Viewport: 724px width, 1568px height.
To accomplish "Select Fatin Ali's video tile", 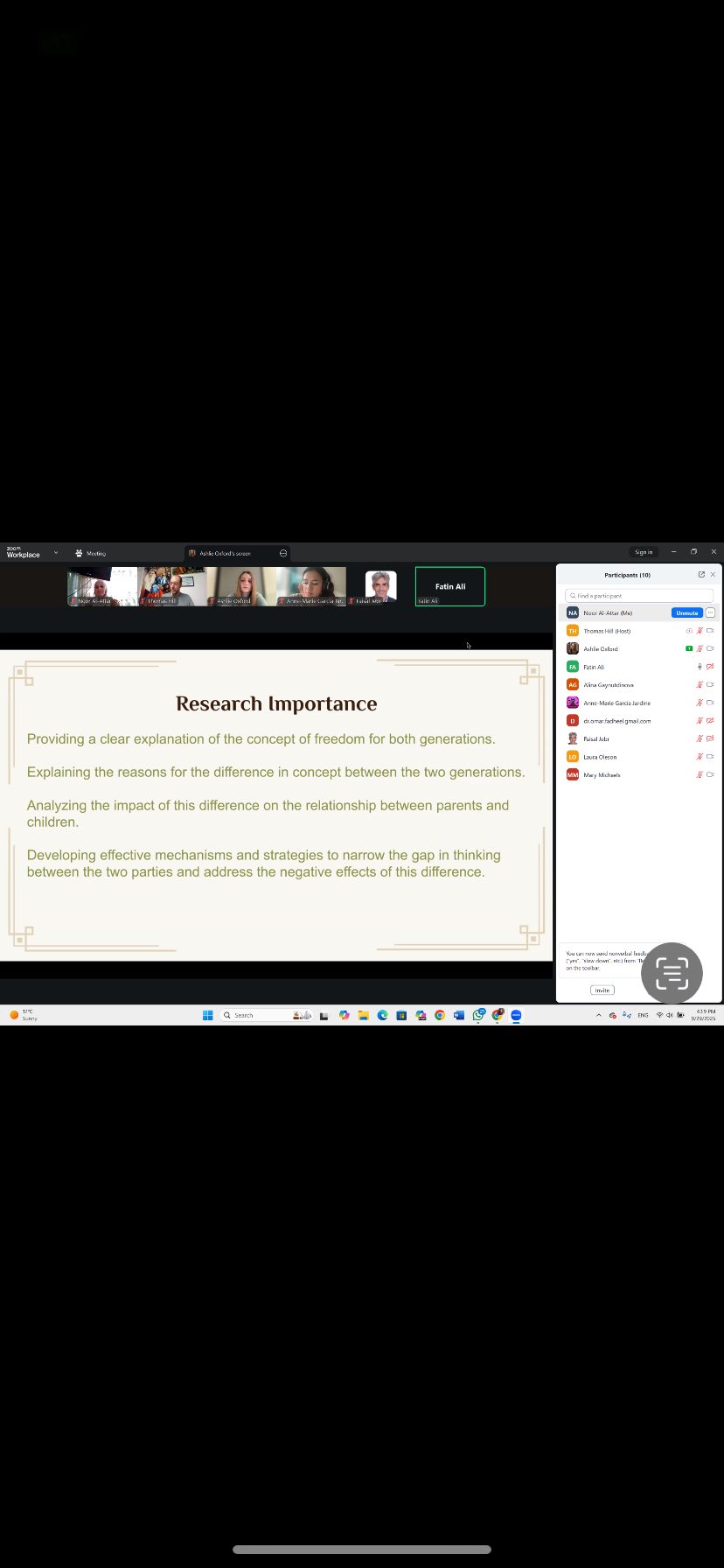I will click(x=449, y=586).
